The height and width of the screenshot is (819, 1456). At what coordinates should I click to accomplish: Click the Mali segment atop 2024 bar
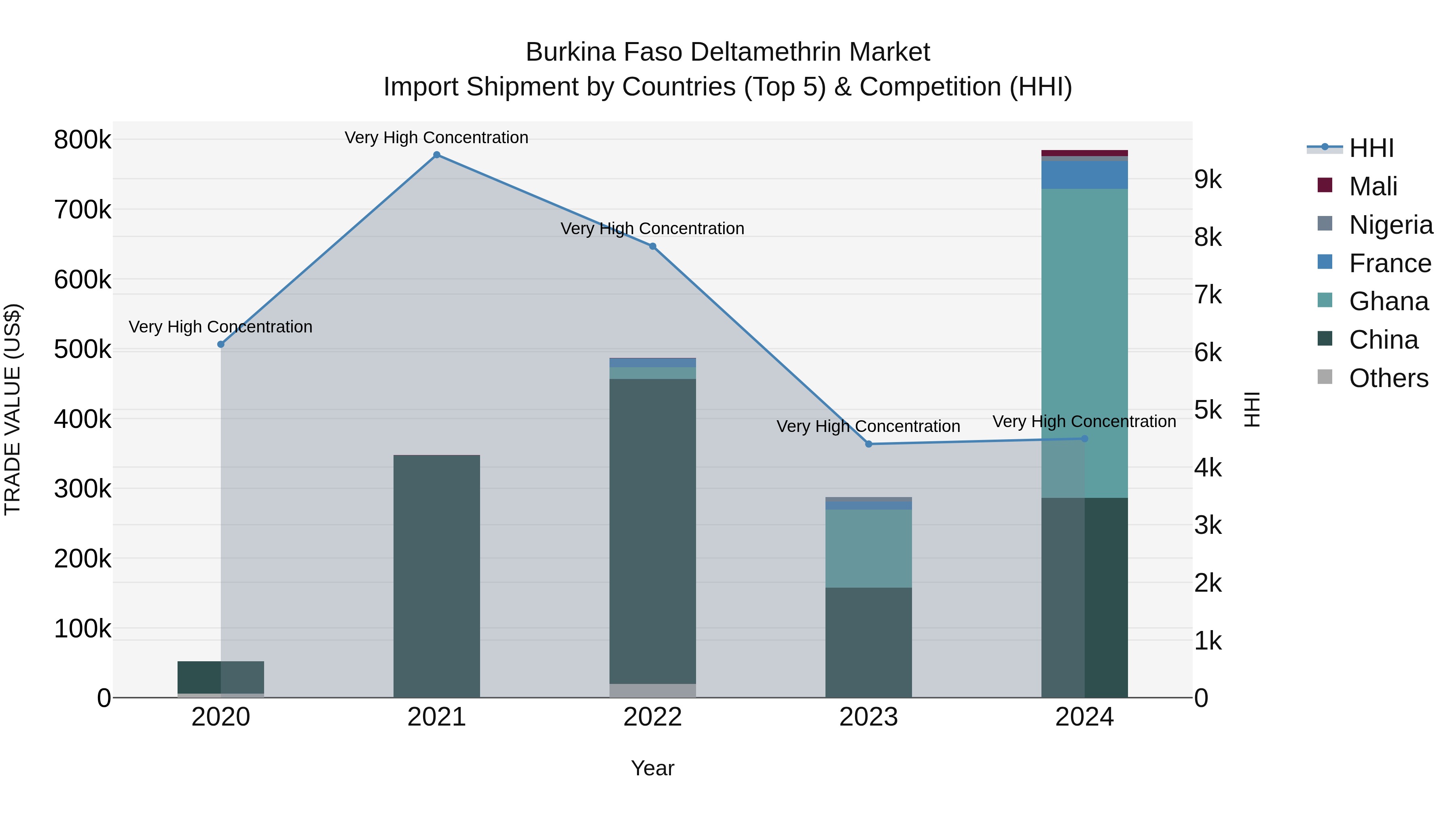pyautogui.click(x=1085, y=153)
